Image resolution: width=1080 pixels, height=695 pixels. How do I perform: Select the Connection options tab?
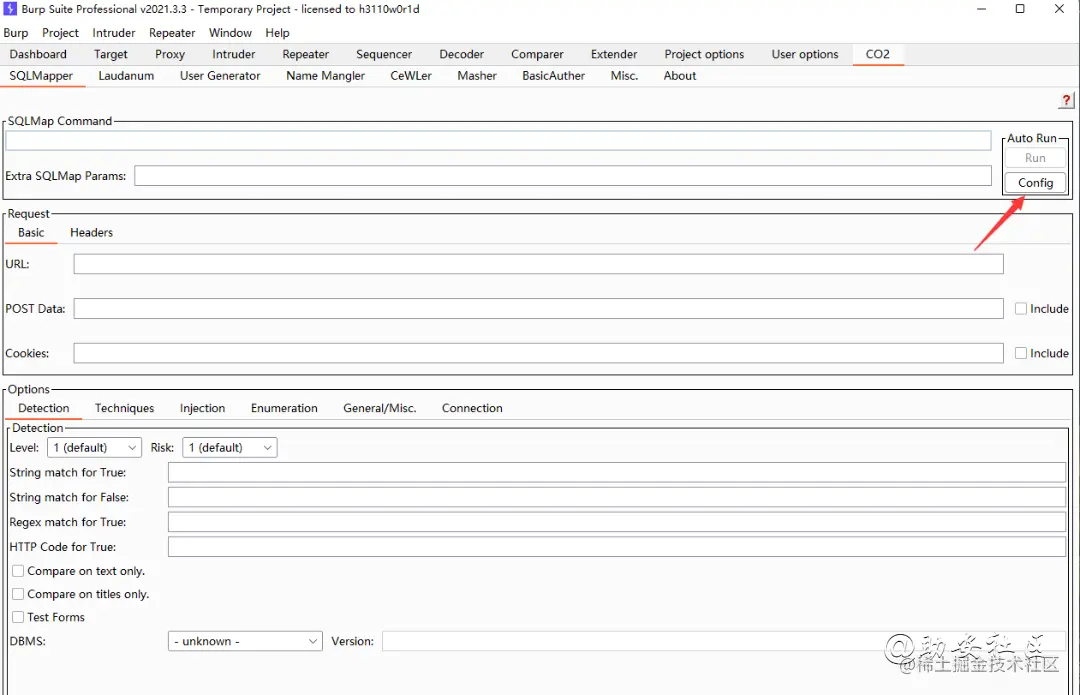coord(472,408)
